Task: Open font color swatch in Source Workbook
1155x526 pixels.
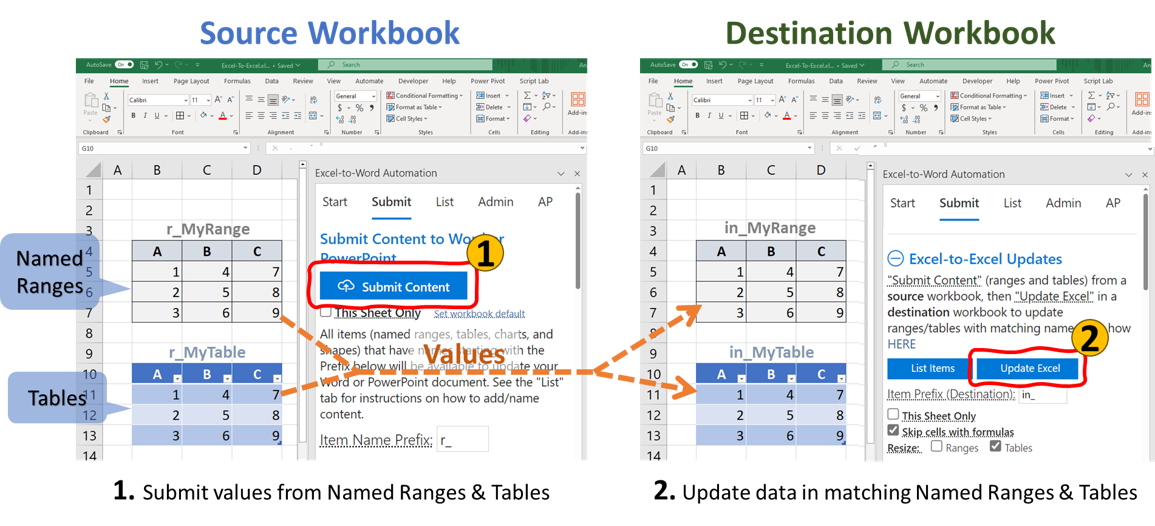Action: pyautogui.click(x=223, y=116)
